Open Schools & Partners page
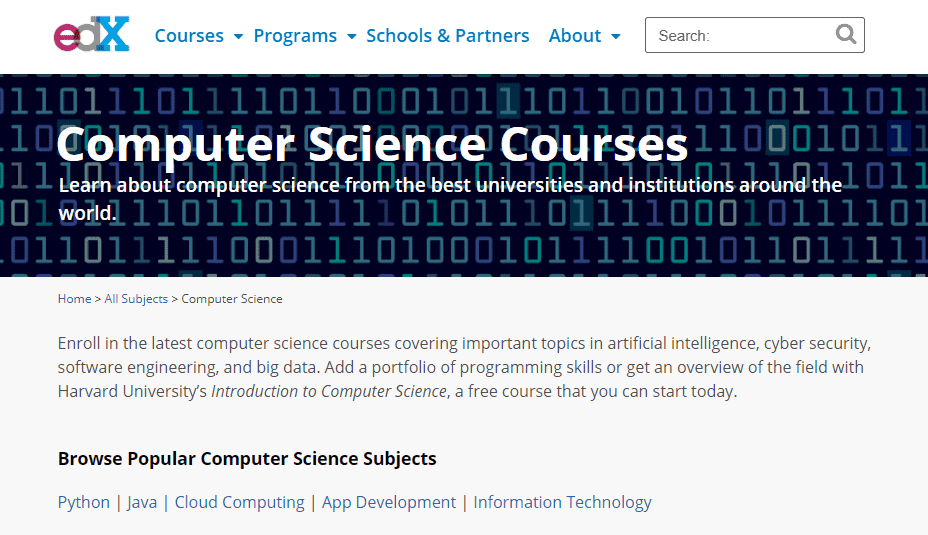The height and width of the screenshot is (535, 928). [x=447, y=36]
